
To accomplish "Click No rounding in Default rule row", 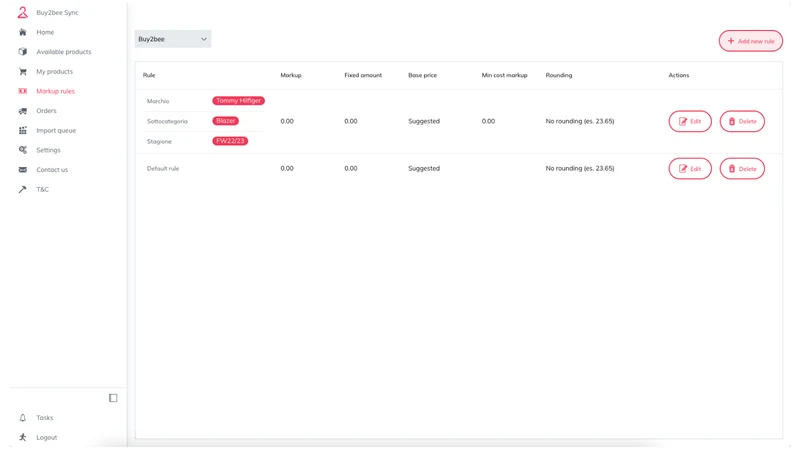I will pos(580,168).
